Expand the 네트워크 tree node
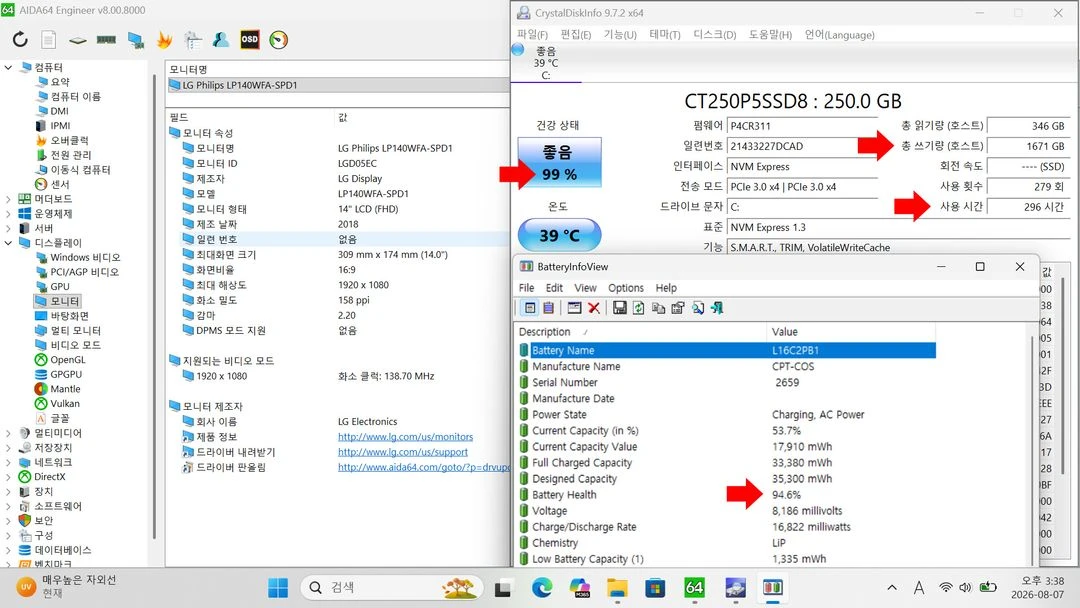 click(x=8, y=462)
